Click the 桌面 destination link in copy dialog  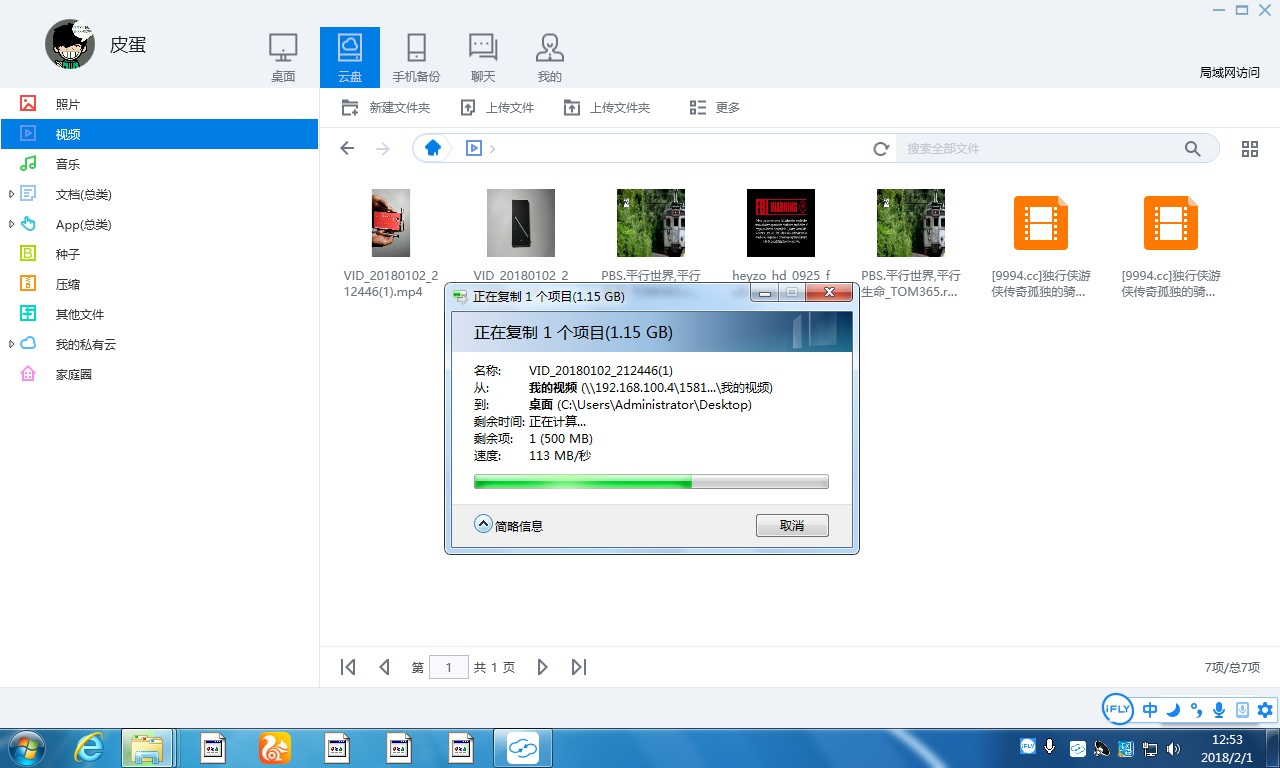541,405
